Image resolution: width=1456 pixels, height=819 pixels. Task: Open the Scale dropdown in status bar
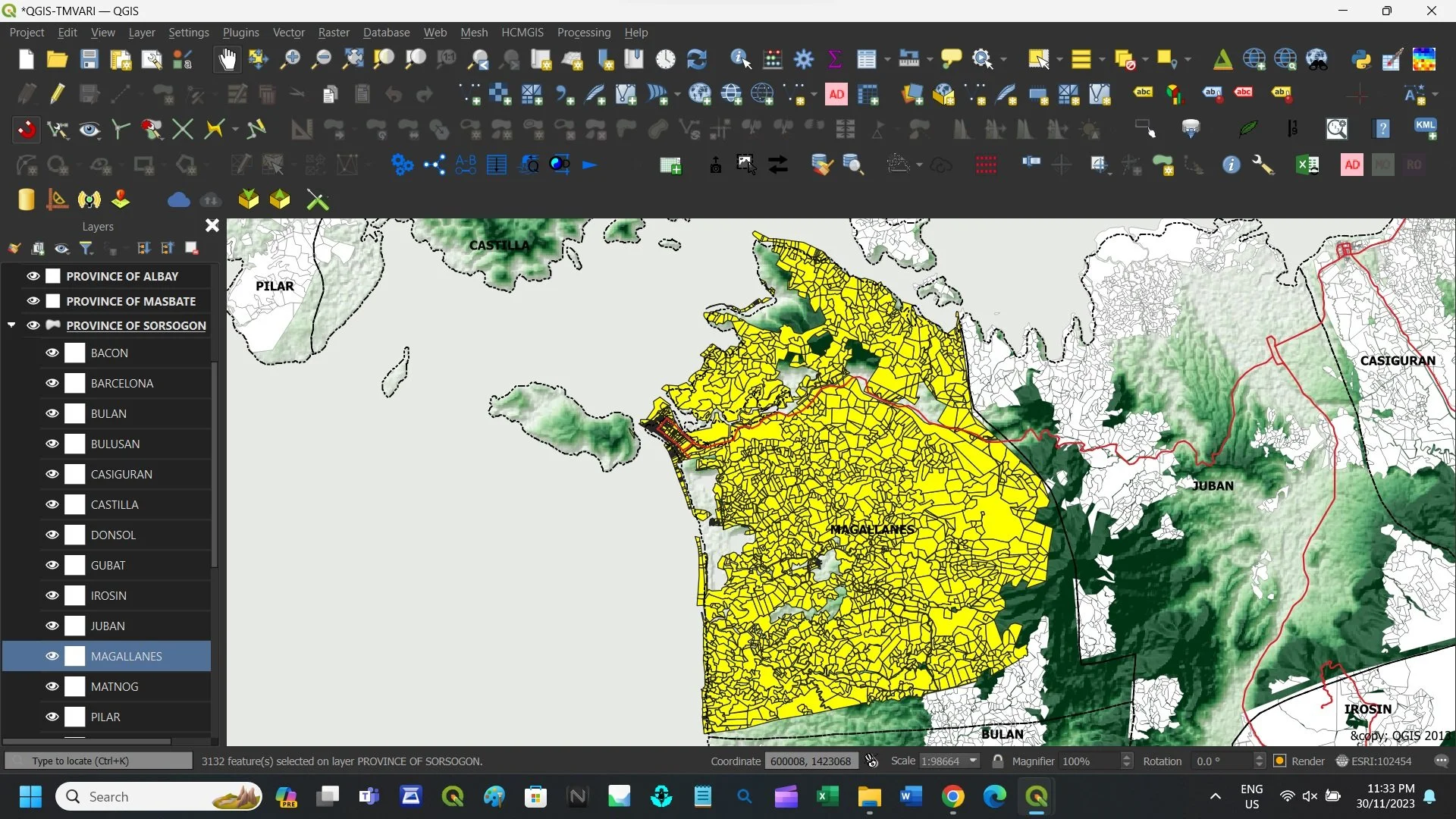973,761
